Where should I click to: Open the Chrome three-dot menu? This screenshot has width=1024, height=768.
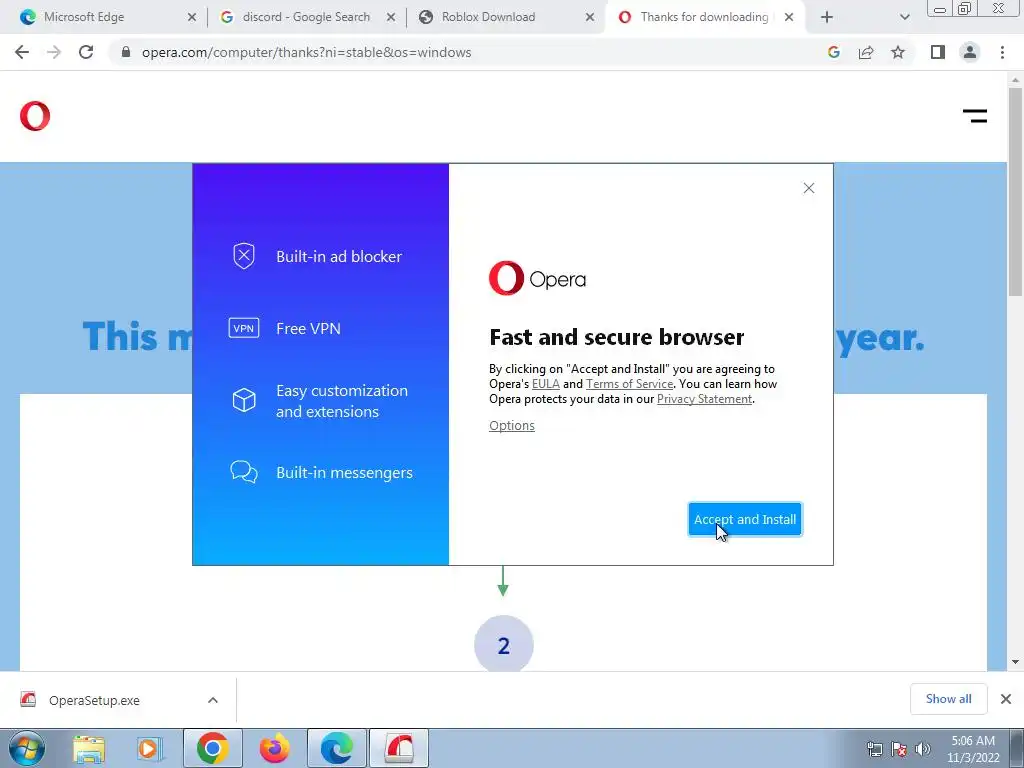[1002, 52]
